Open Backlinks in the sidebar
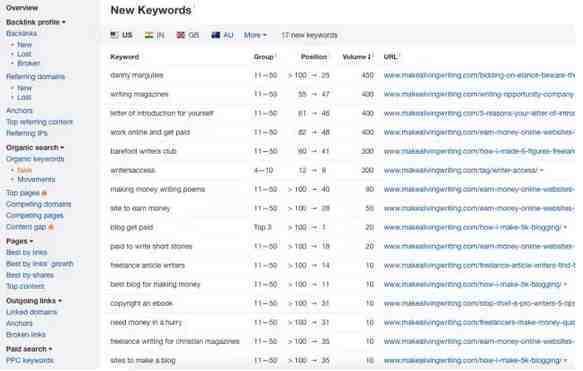The height and width of the screenshot is (371, 583). 22,33
